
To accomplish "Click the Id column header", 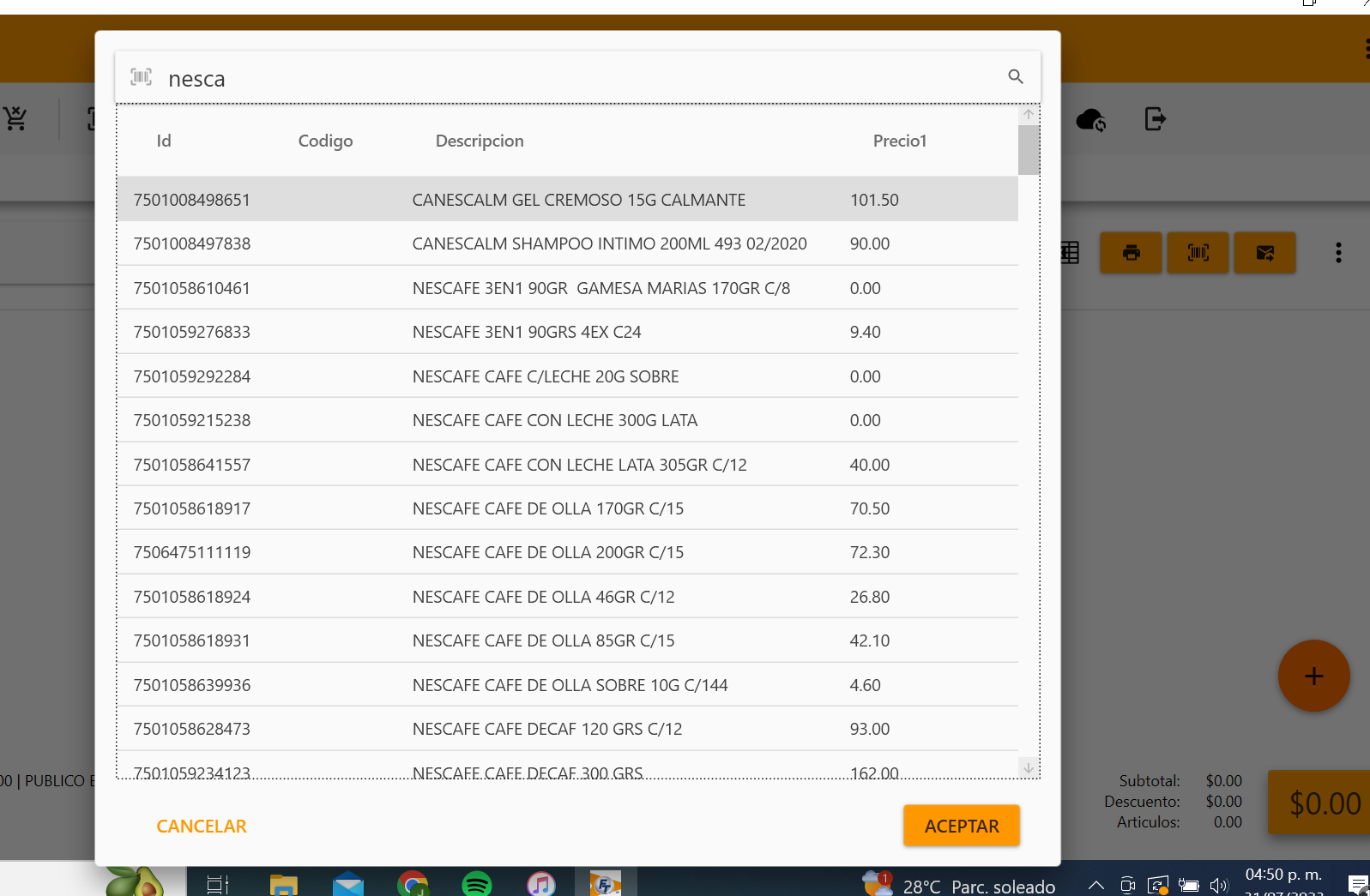I will point(164,141).
